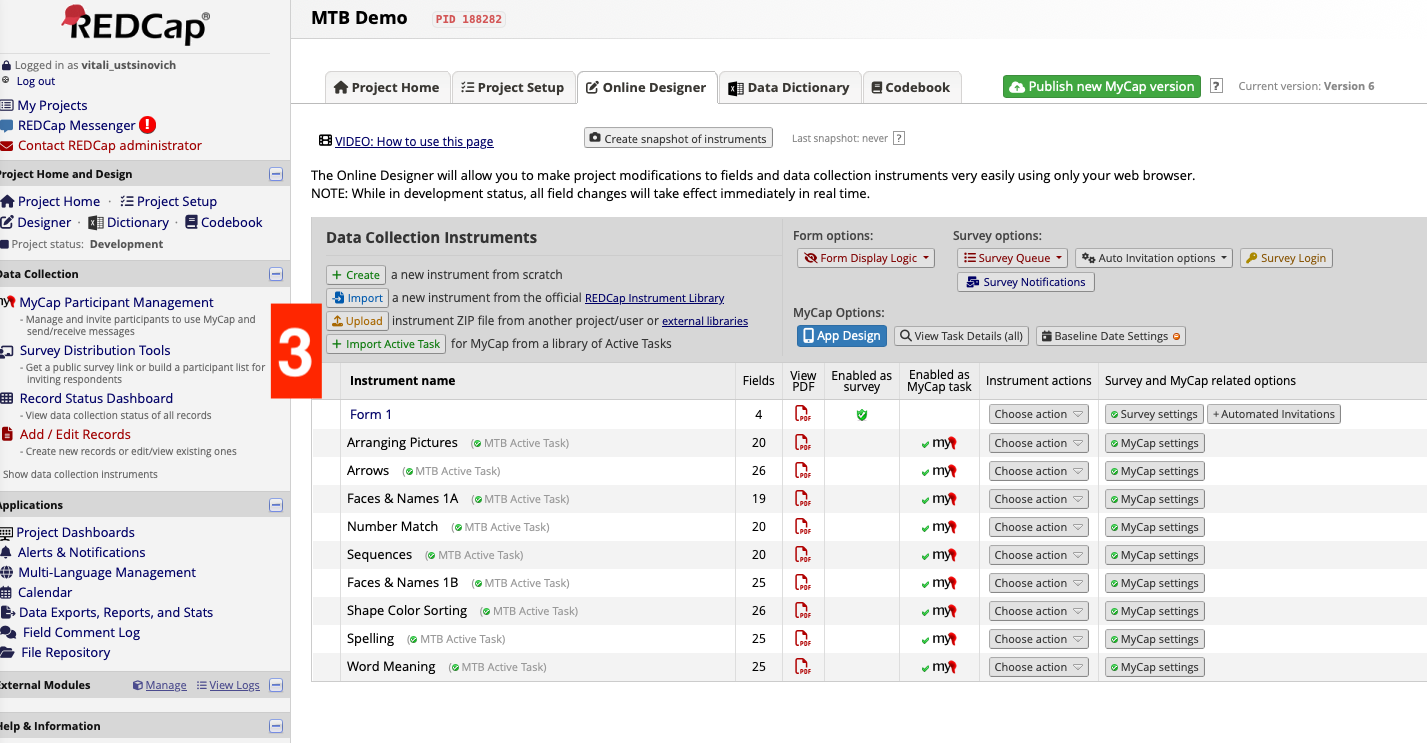1427x743 pixels.
Task: Open MyCap settings for Sequences
Action: pos(1154,555)
